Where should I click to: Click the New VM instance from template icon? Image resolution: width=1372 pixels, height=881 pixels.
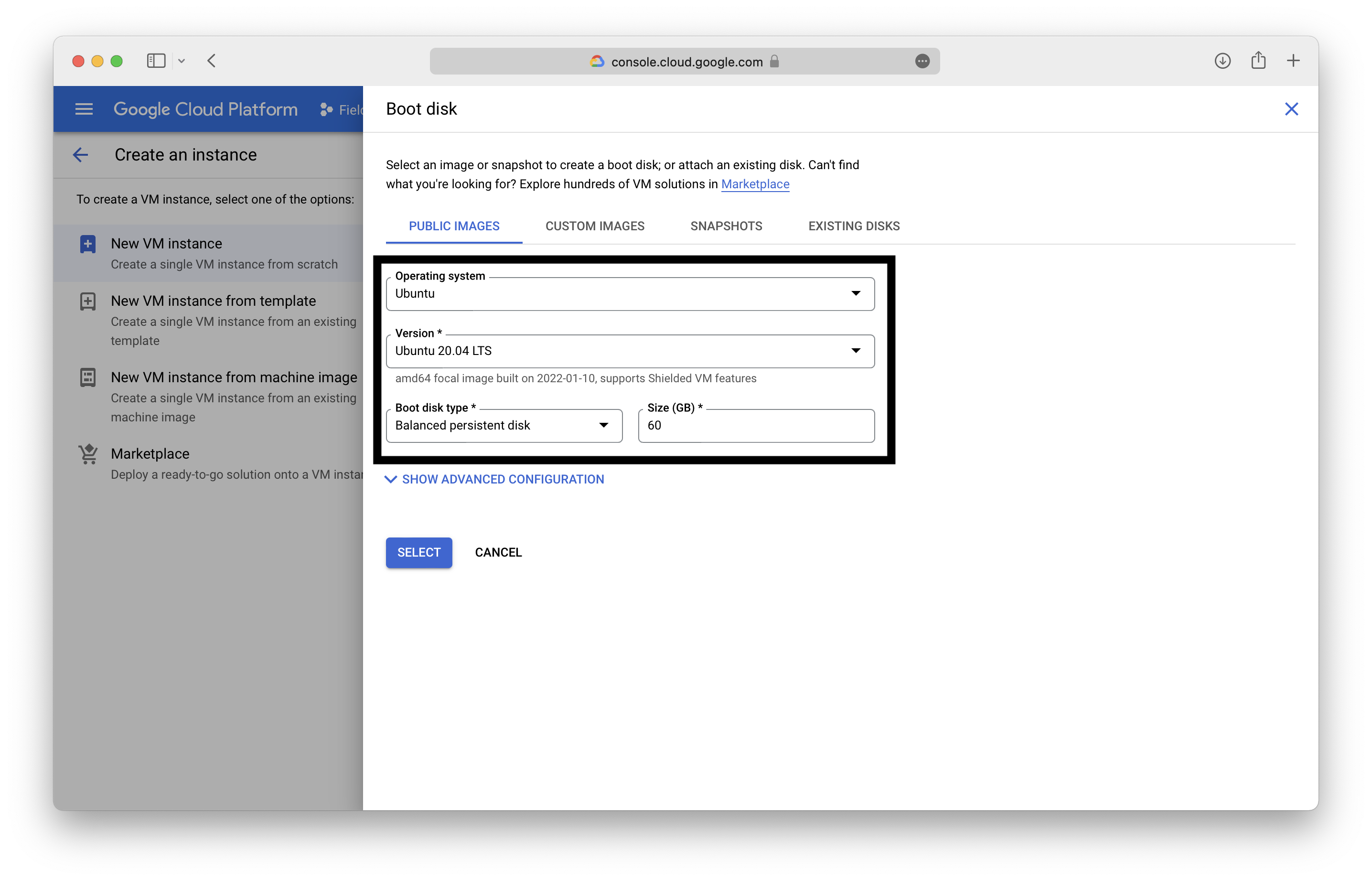87,301
